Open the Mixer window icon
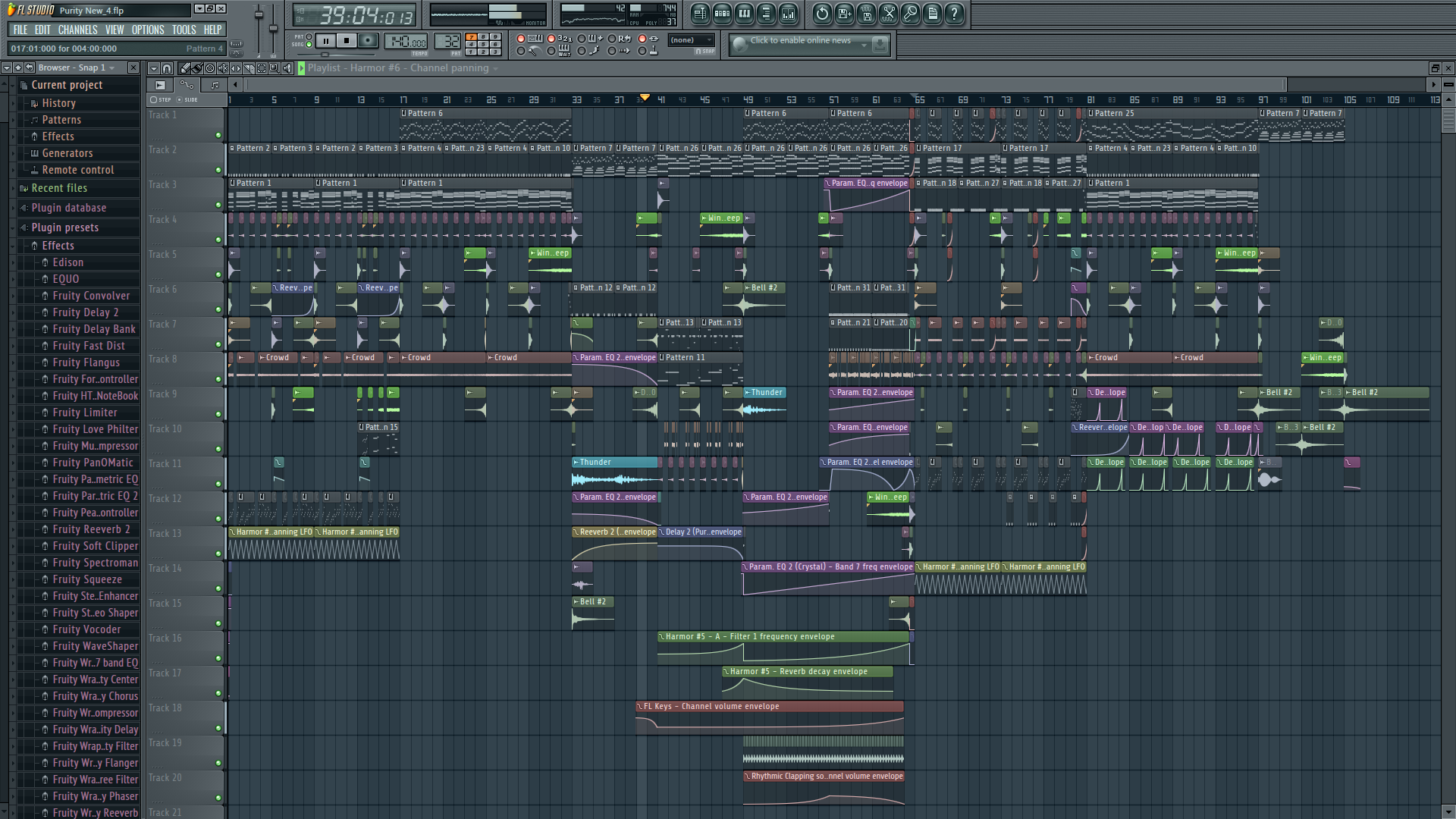1456x819 pixels. (788, 13)
